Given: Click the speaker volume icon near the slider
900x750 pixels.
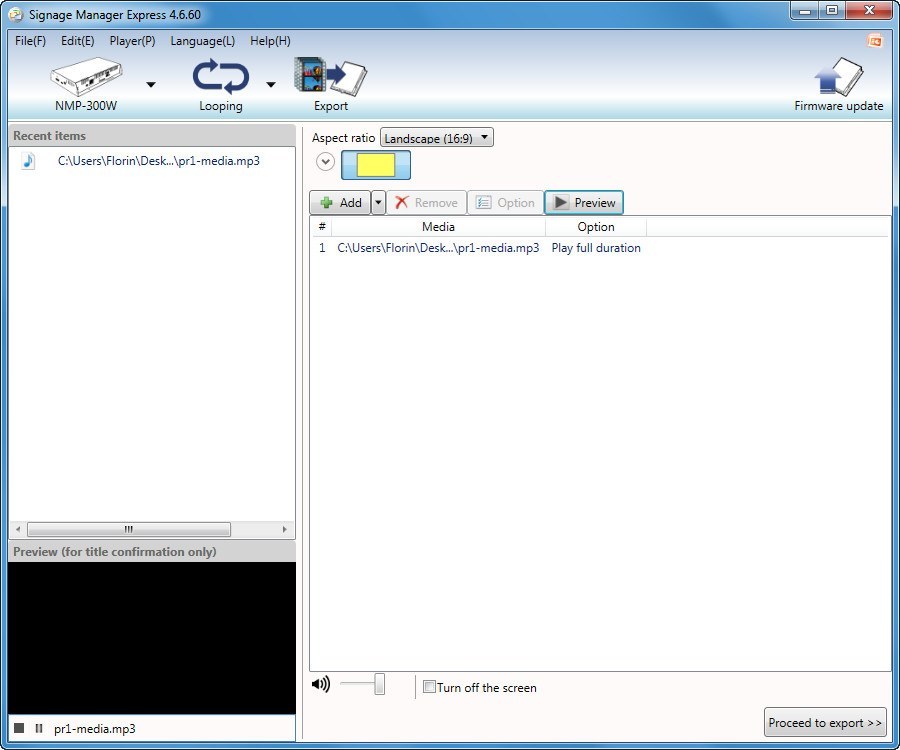Looking at the screenshot, I should pos(320,683).
